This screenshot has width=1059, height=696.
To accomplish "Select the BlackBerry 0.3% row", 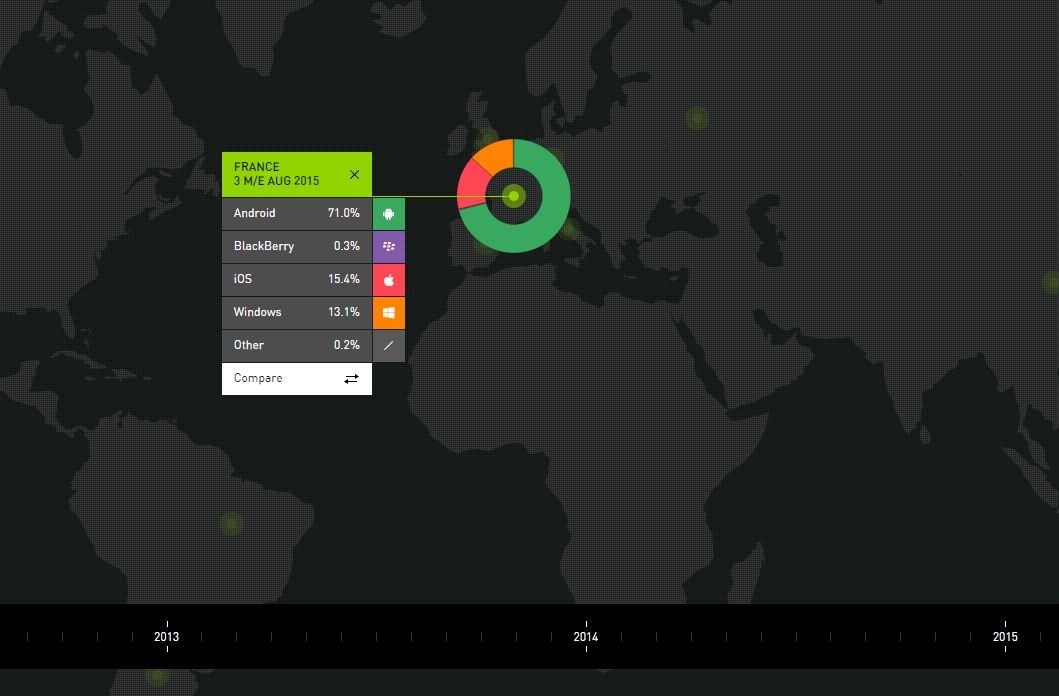I will click(x=296, y=246).
